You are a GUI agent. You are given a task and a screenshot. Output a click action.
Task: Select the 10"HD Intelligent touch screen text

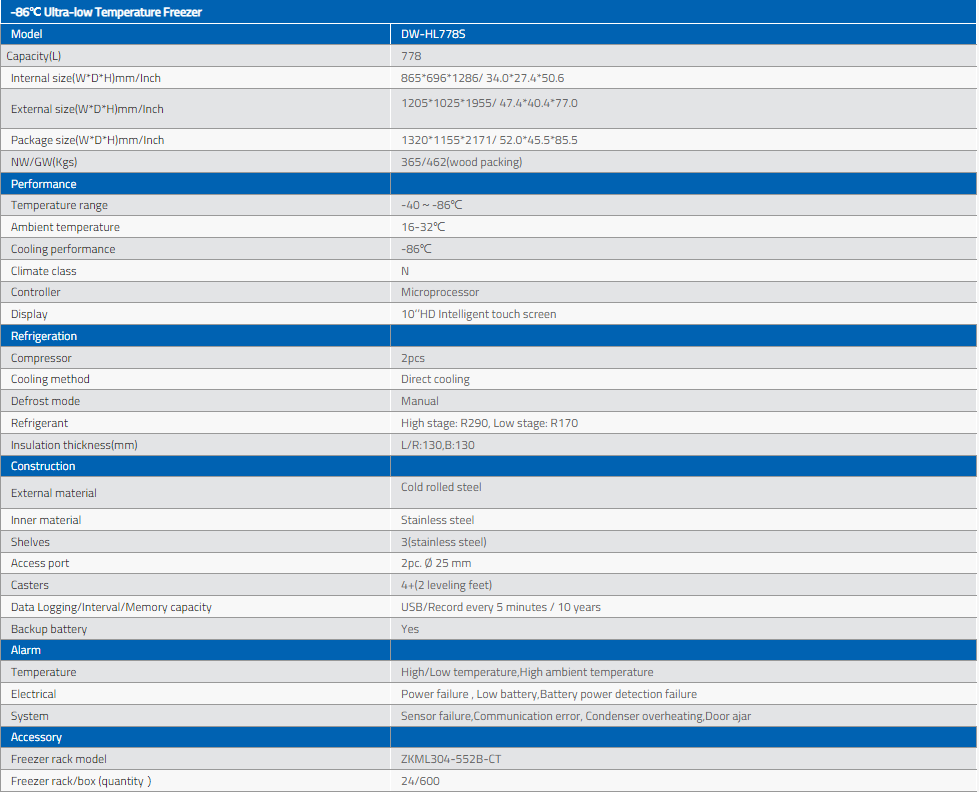tap(478, 314)
